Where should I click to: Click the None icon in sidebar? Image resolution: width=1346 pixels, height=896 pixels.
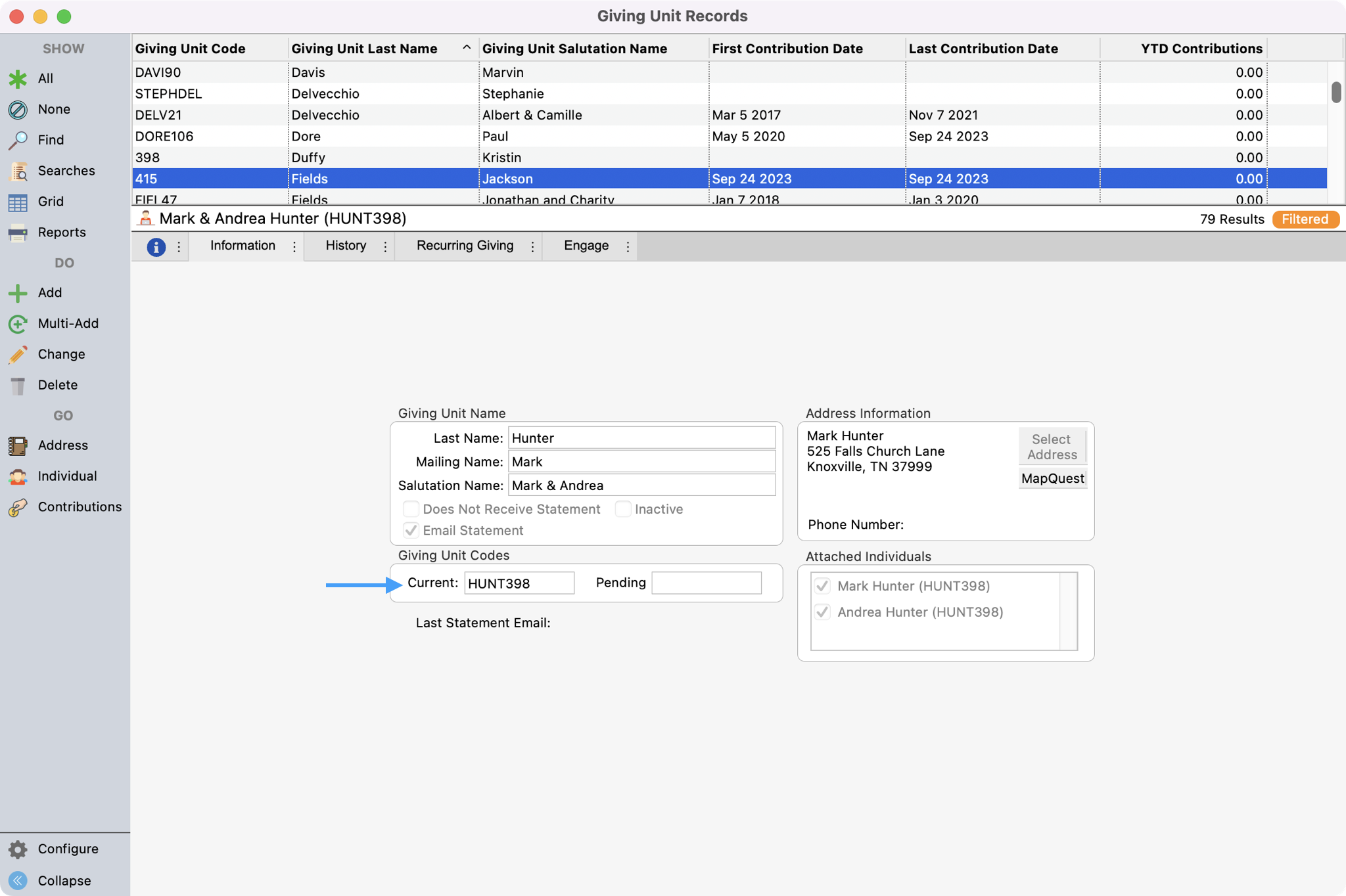coord(18,110)
